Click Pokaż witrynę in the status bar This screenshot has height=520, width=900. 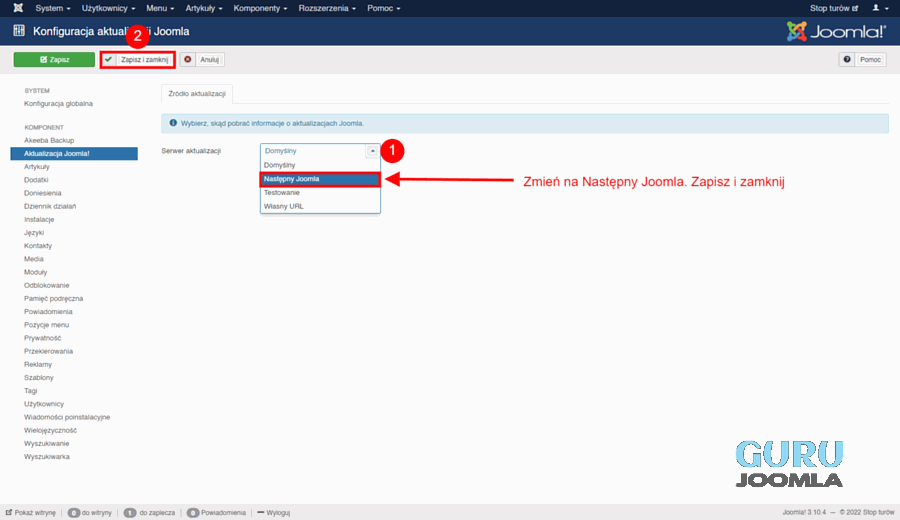[31, 513]
